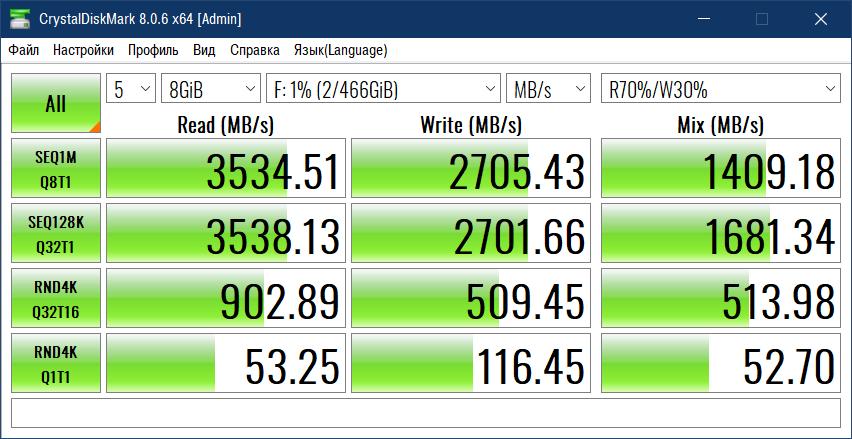Run the SEQ1M Q8T1 test
The width and height of the screenshot is (852, 439).
click(x=56, y=168)
